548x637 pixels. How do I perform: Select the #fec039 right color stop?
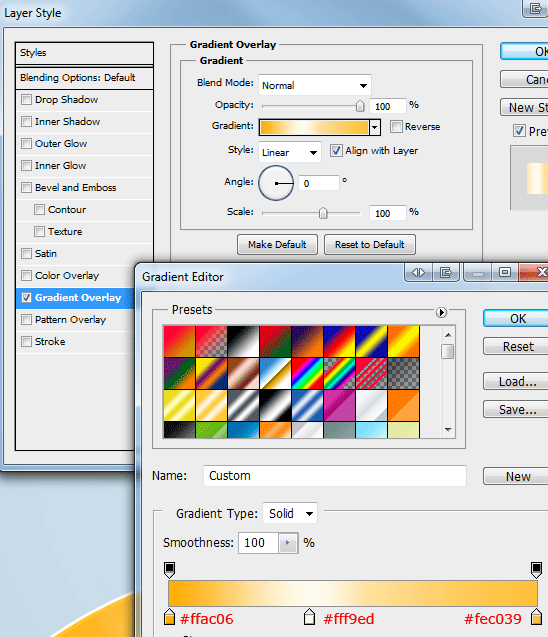tap(536, 616)
